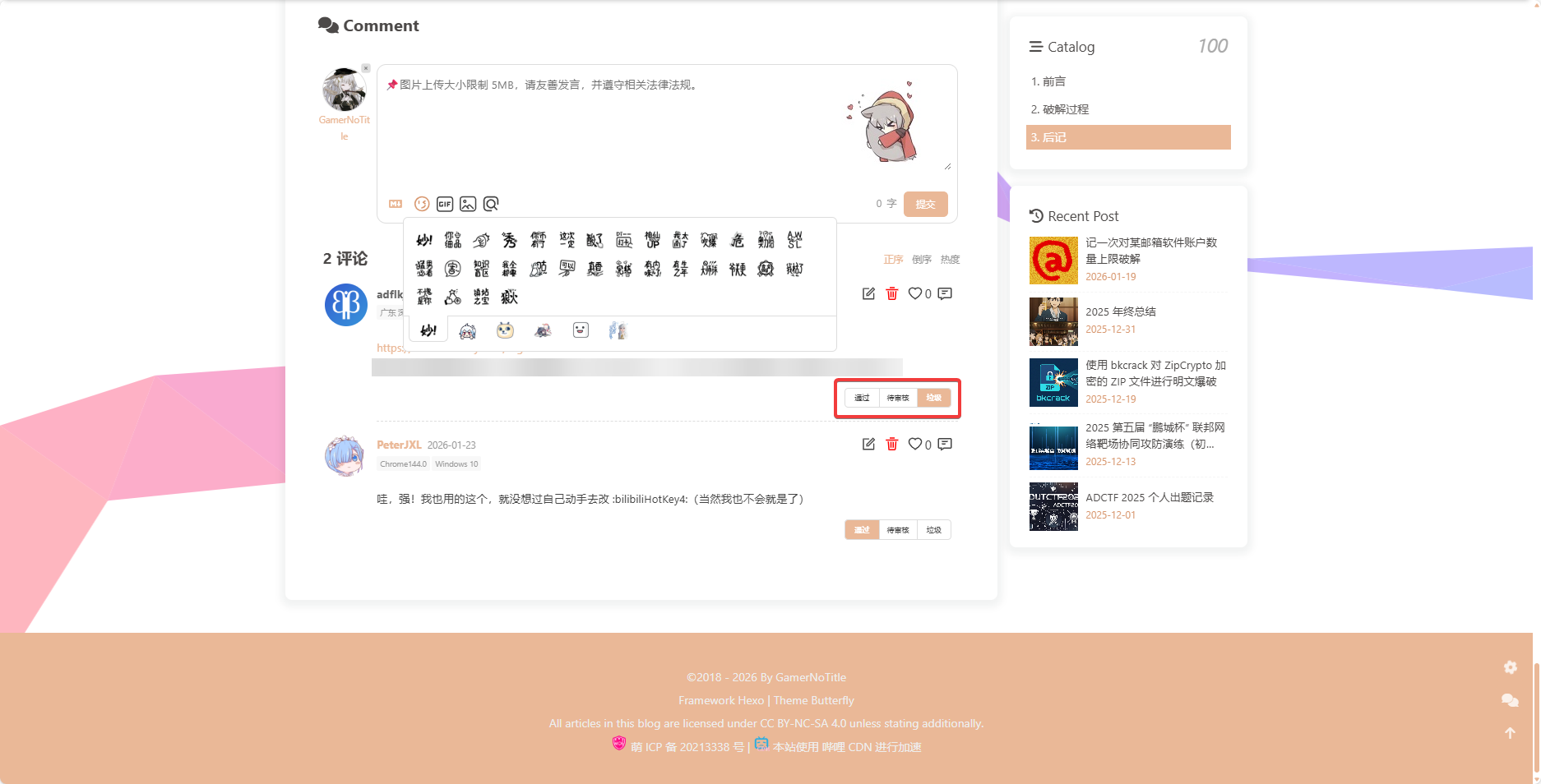Open the Markdown syntax icon
Image resolution: width=1541 pixels, height=784 pixels.
(x=396, y=204)
